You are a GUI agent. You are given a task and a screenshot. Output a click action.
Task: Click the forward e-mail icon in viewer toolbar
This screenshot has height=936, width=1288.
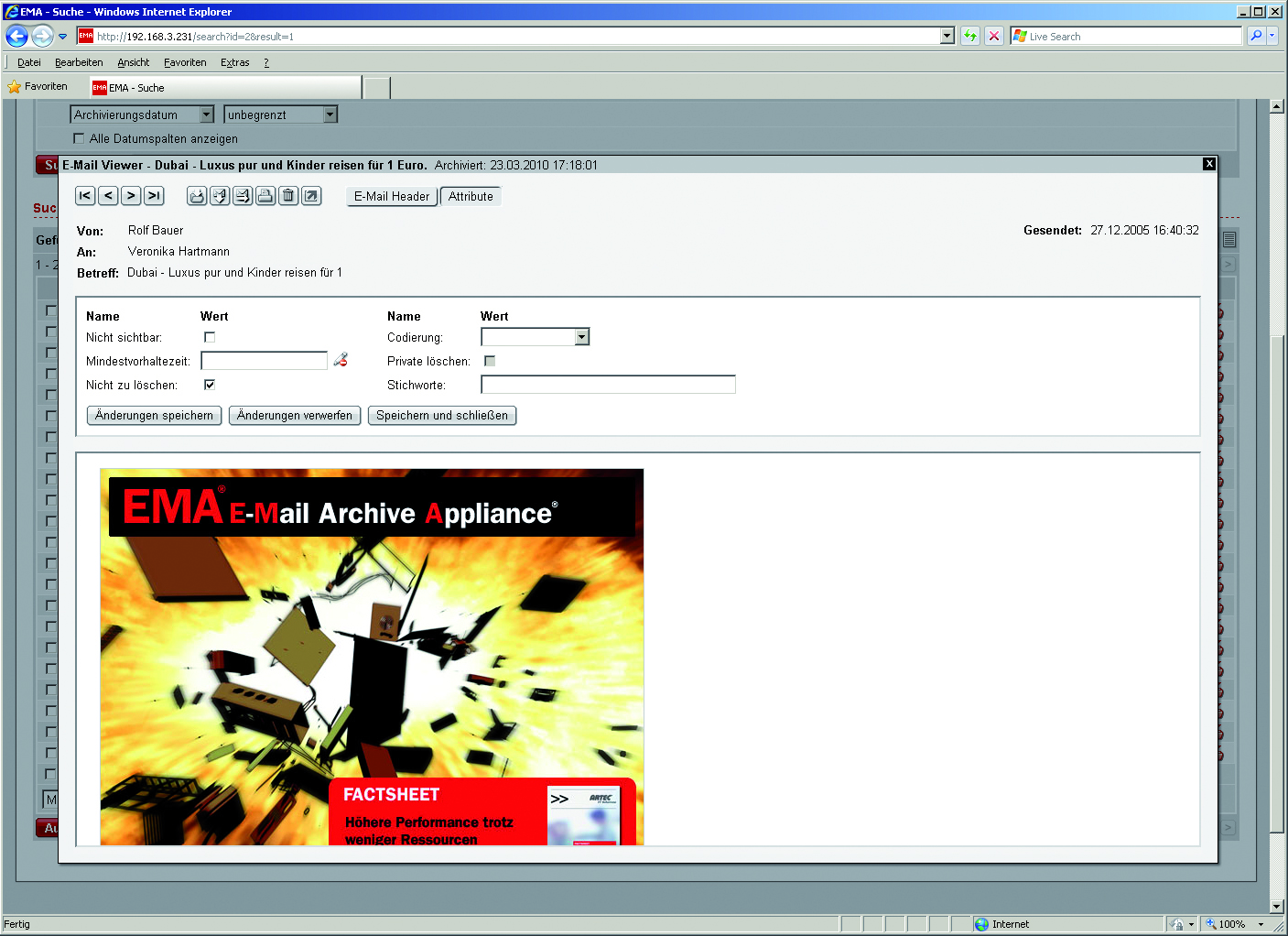coord(243,196)
